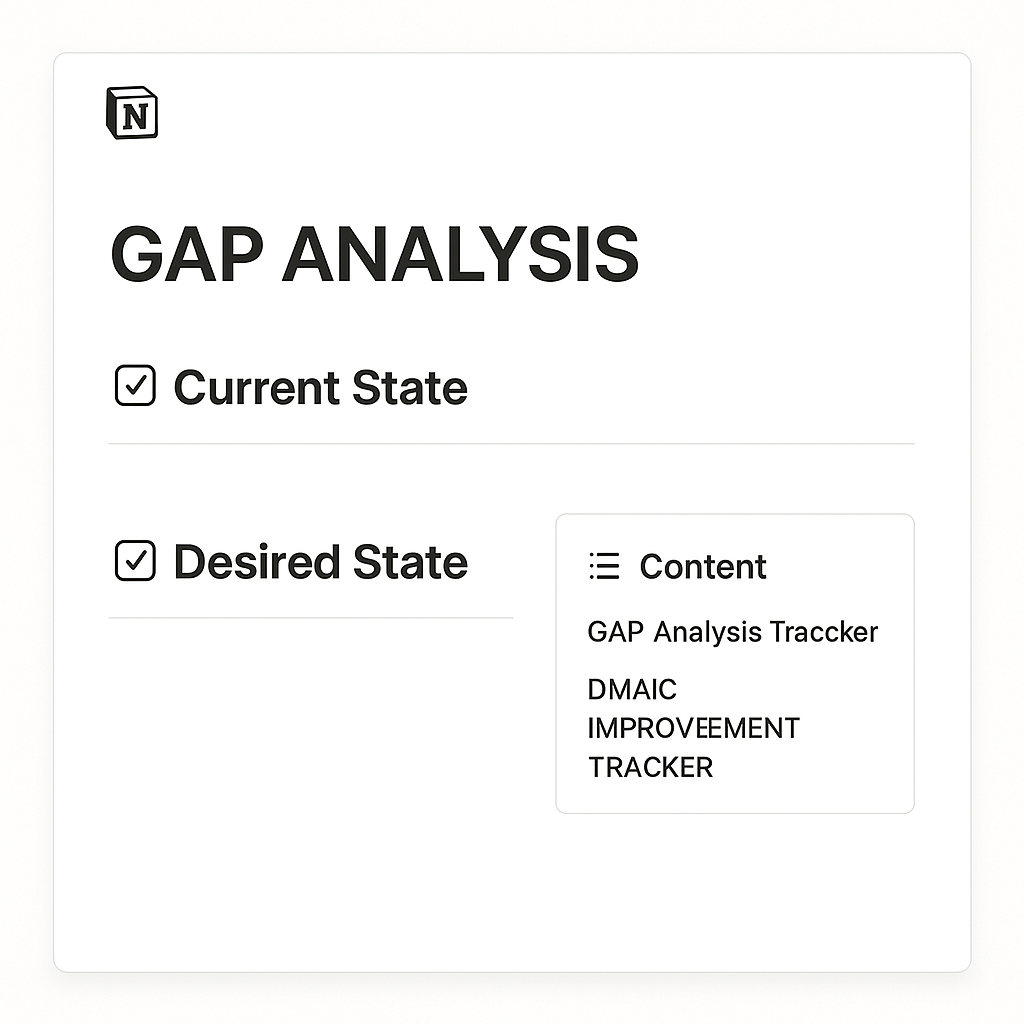This screenshot has height=1024, width=1024.
Task: Open the DMAIC IMPROVEEMENT TRACKER link
Action: point(693,728)
